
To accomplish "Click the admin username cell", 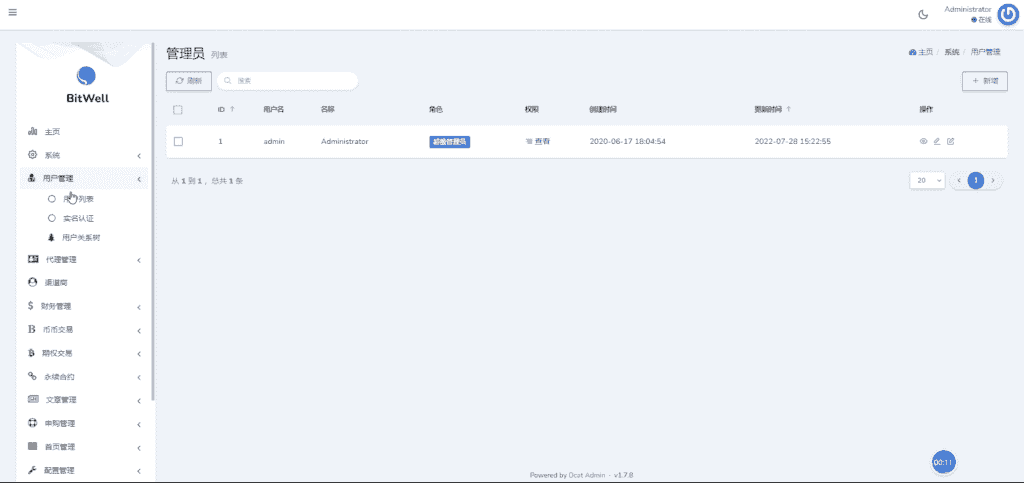I will click(274, 141).
